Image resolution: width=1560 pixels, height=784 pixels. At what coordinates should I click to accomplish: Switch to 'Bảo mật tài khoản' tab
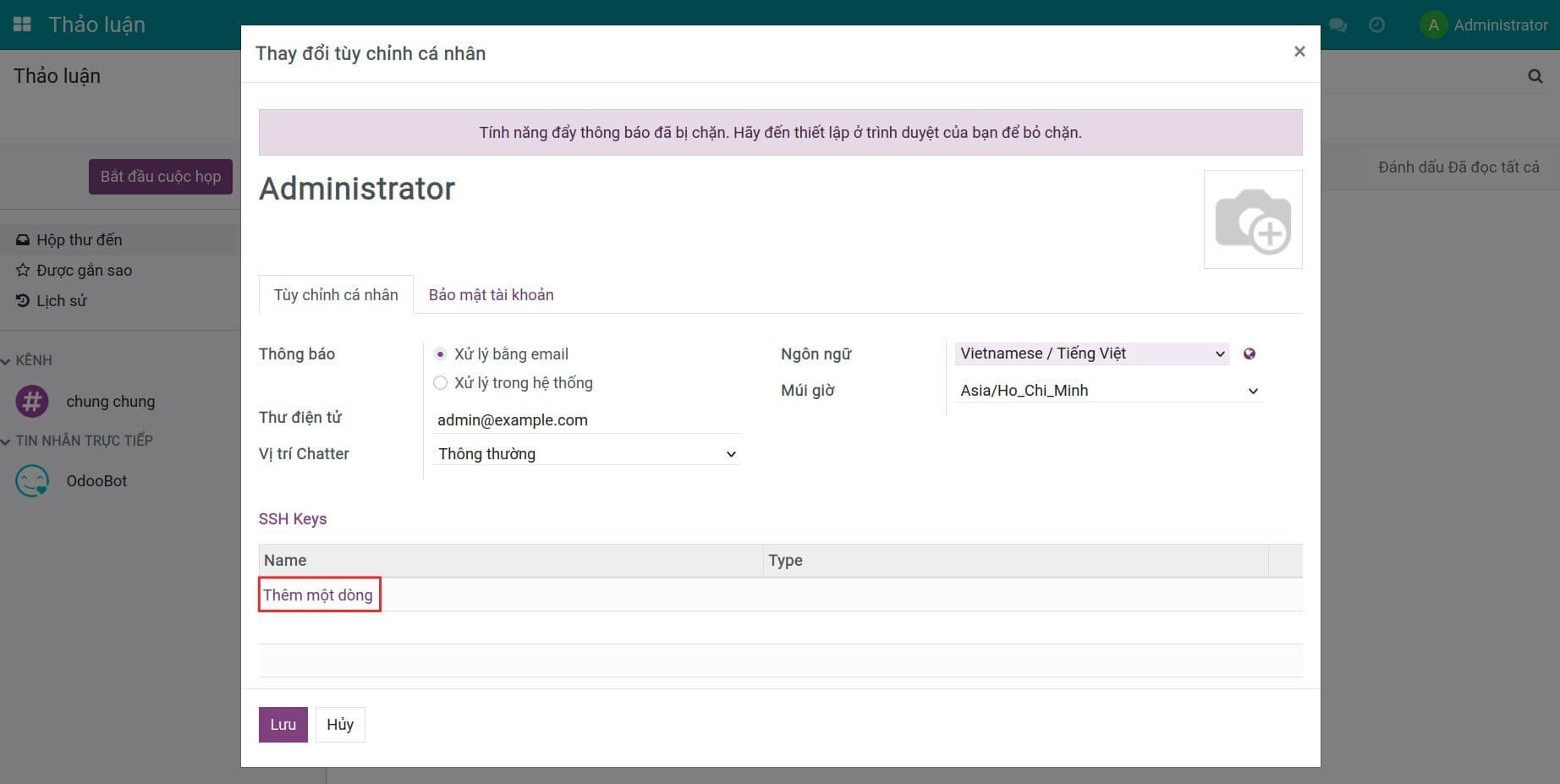tap(491, 295)
